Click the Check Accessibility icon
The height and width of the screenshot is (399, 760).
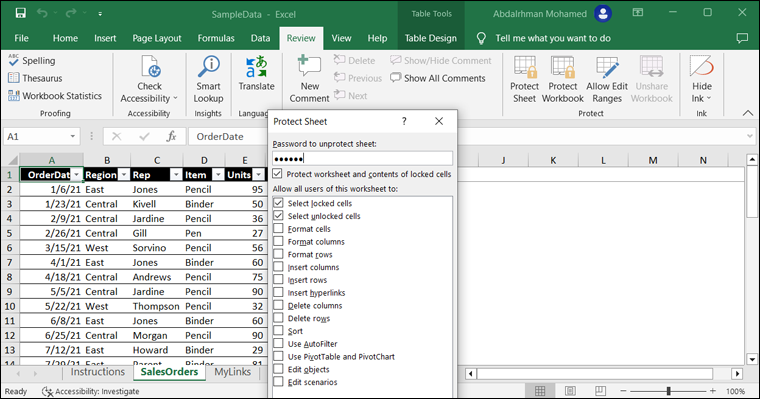150,67
